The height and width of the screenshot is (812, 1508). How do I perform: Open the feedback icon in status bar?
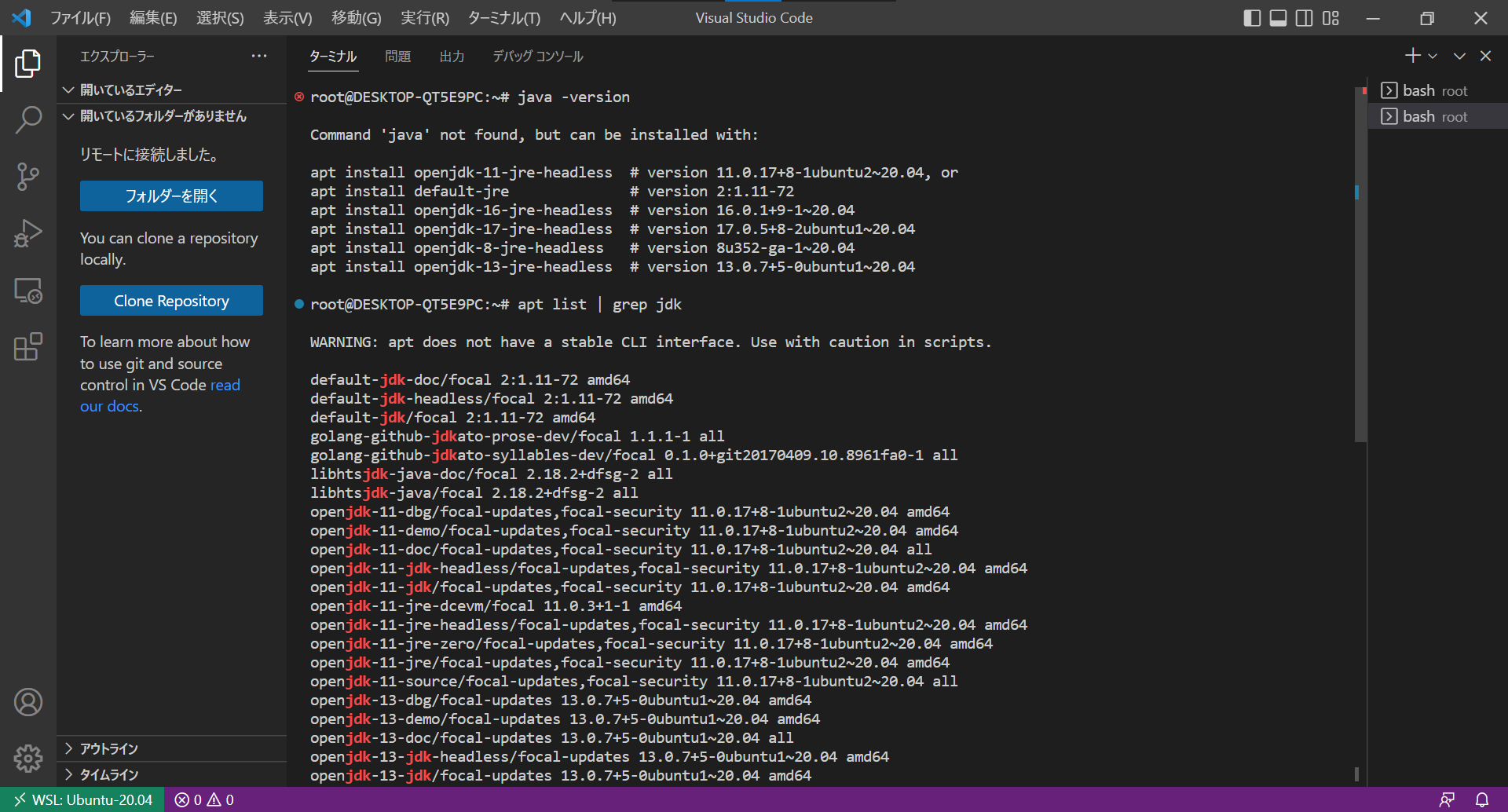coord(1447,799)
